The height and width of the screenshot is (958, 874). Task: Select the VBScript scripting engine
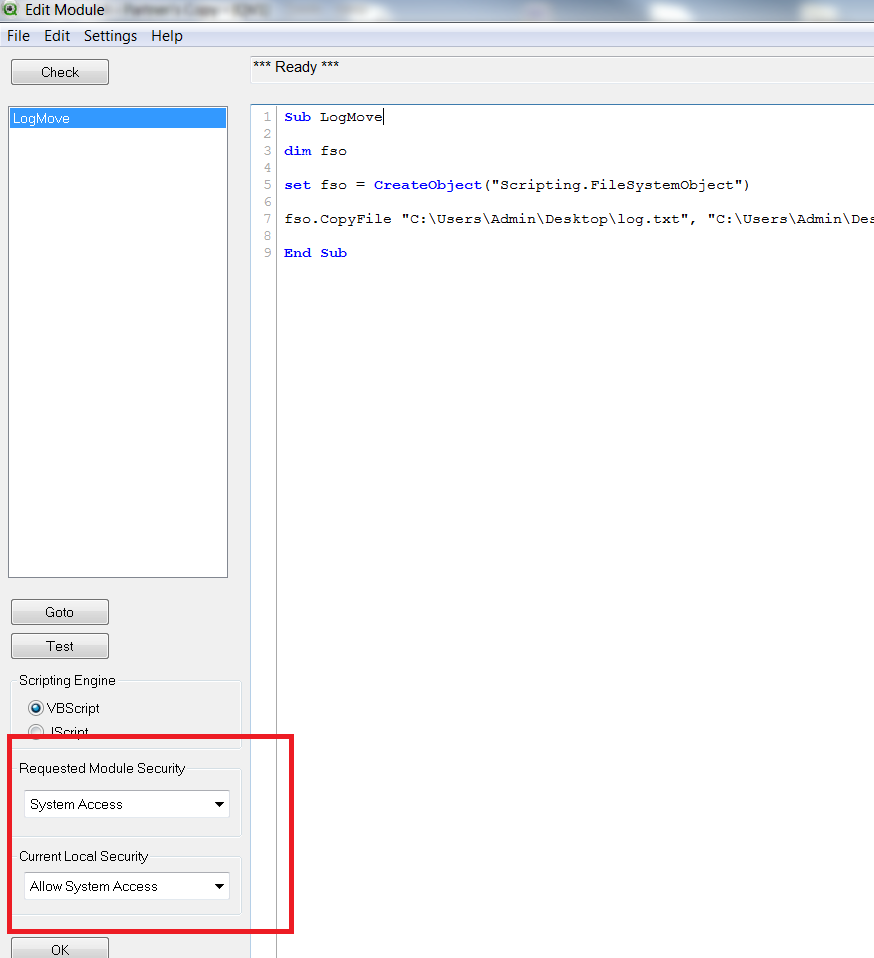37,708
